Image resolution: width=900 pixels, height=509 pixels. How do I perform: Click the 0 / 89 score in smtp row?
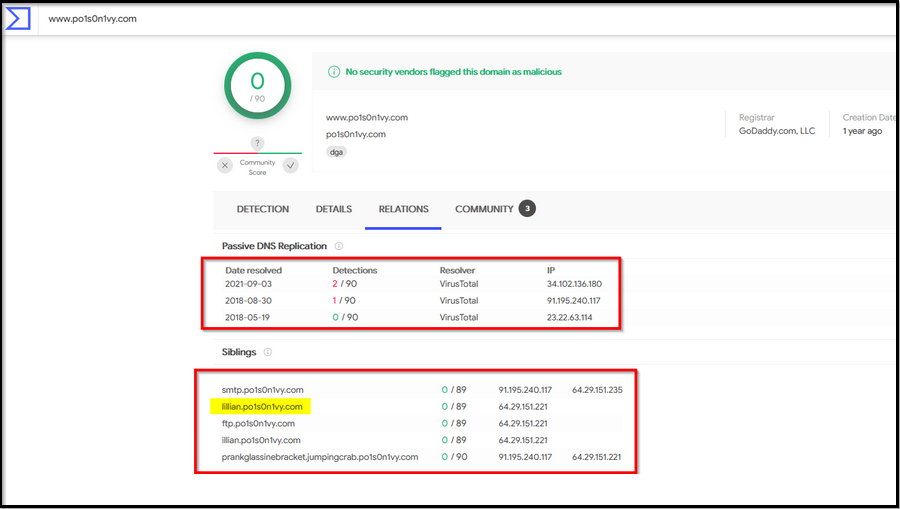click(454, 390)
